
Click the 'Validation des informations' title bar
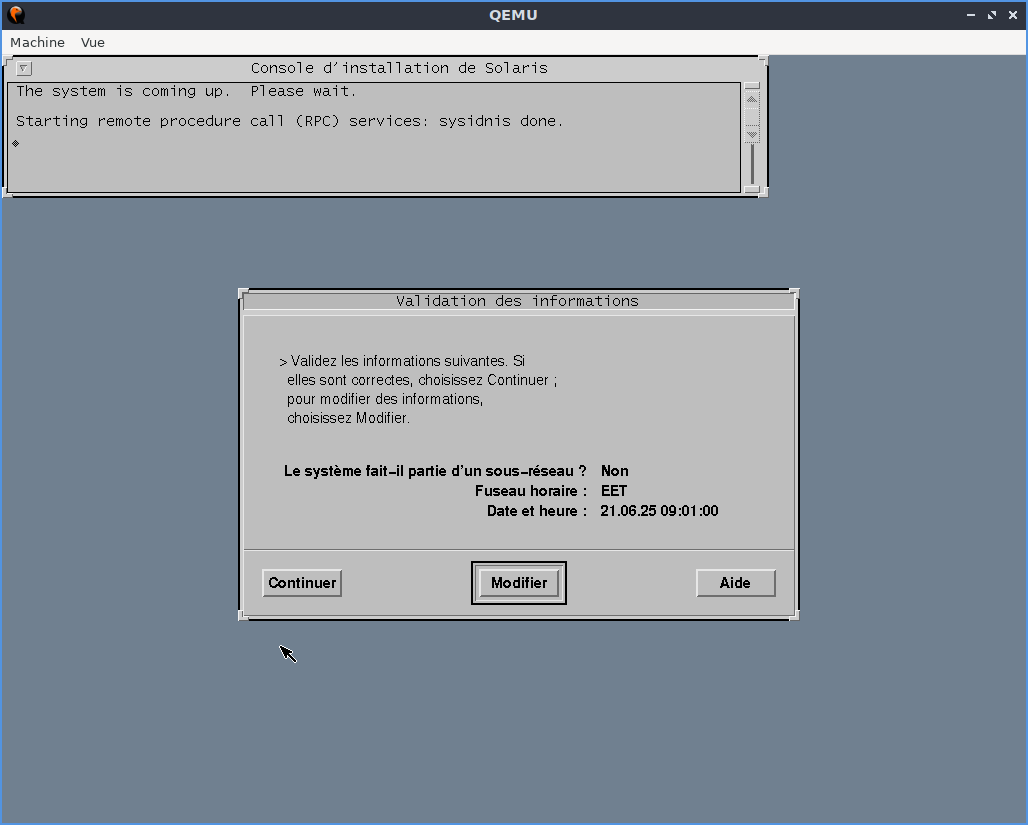click(x=518, y=301)
